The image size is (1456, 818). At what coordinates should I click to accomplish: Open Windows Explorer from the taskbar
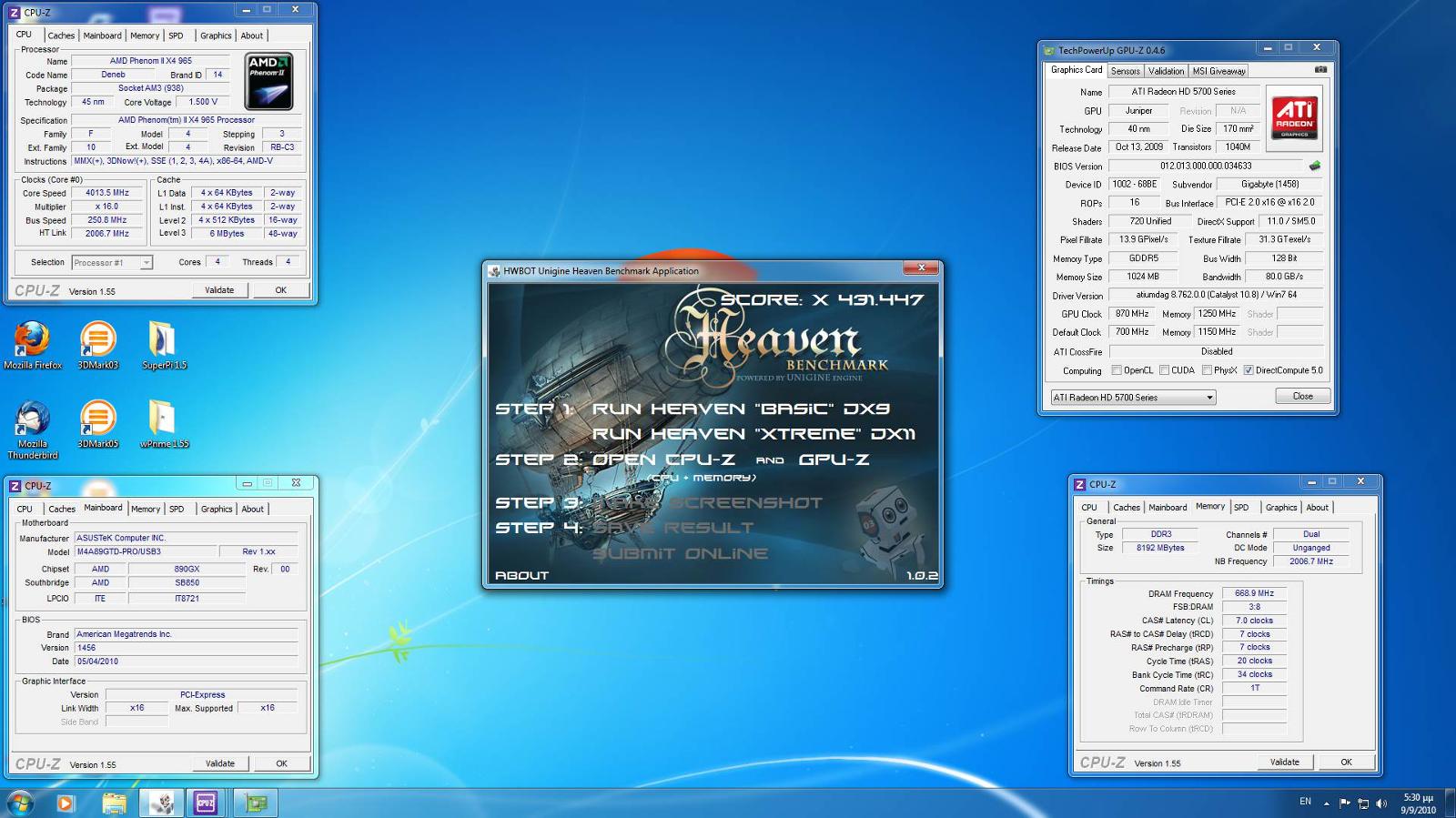coord(114,803)
